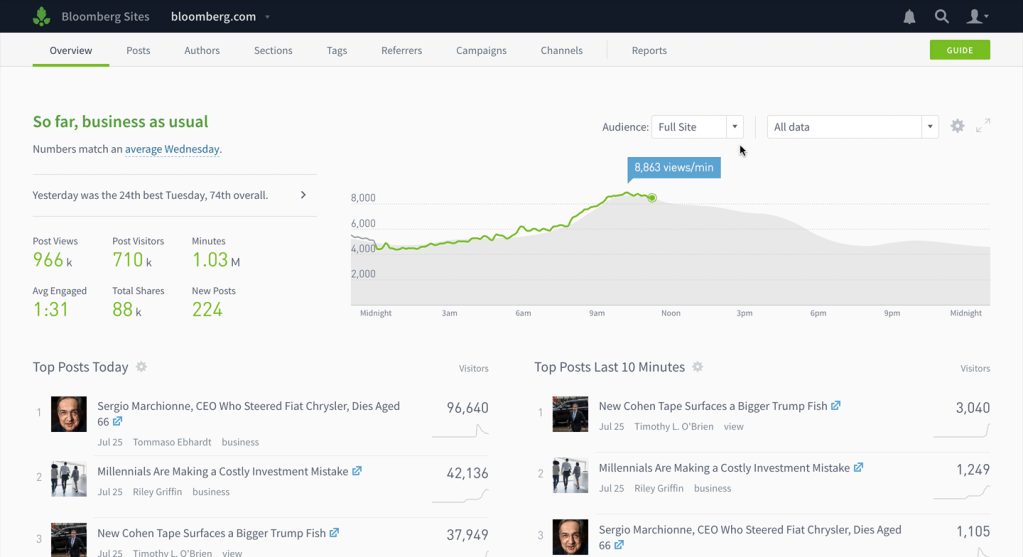
Task: Open external link for New Cohen Tape post in Last 10 Minutes
Action: (836, 406)
